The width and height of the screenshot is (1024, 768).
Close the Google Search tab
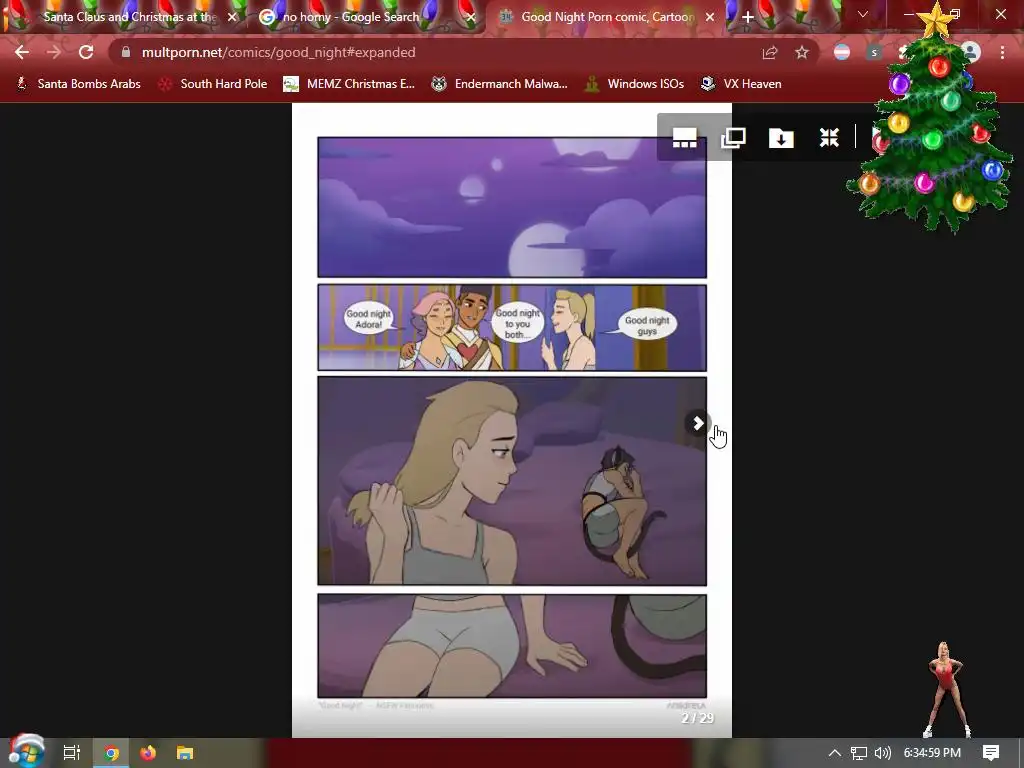pos(471,17)
